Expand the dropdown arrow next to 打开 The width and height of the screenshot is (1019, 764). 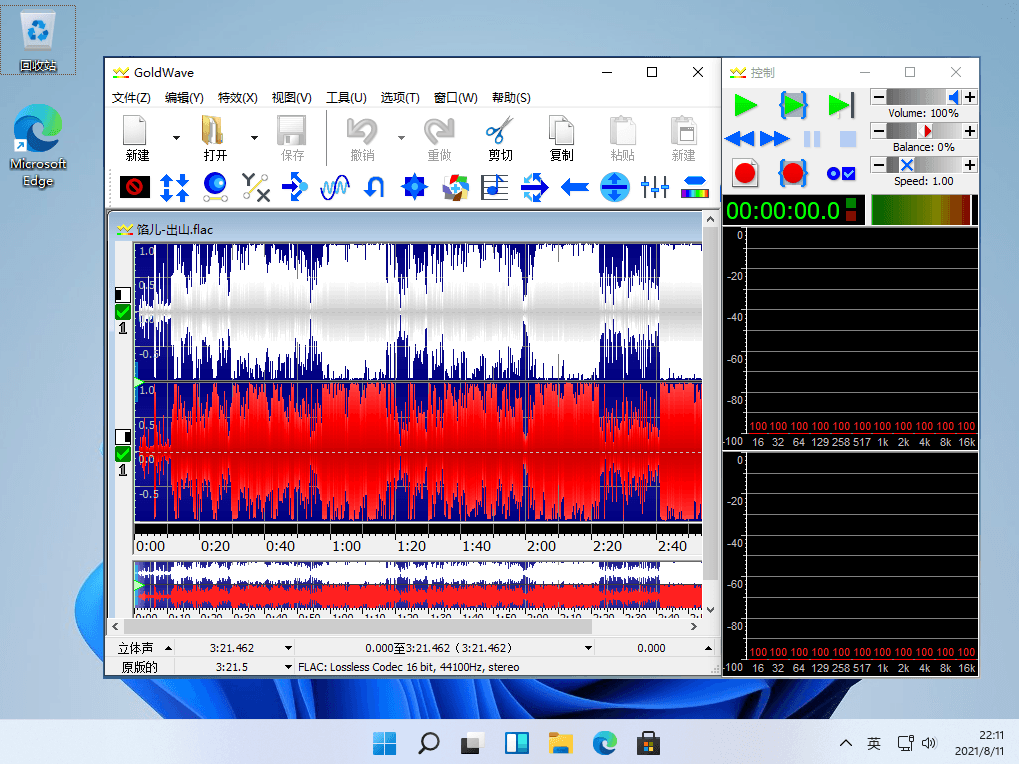254,138
